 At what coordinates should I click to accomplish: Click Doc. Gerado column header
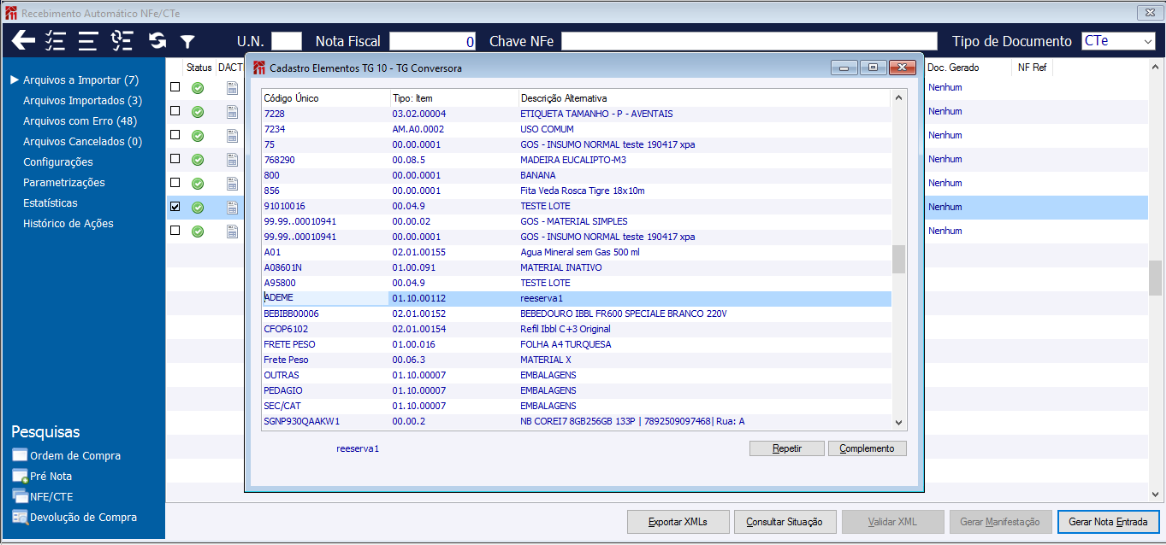tap(953, 68)
